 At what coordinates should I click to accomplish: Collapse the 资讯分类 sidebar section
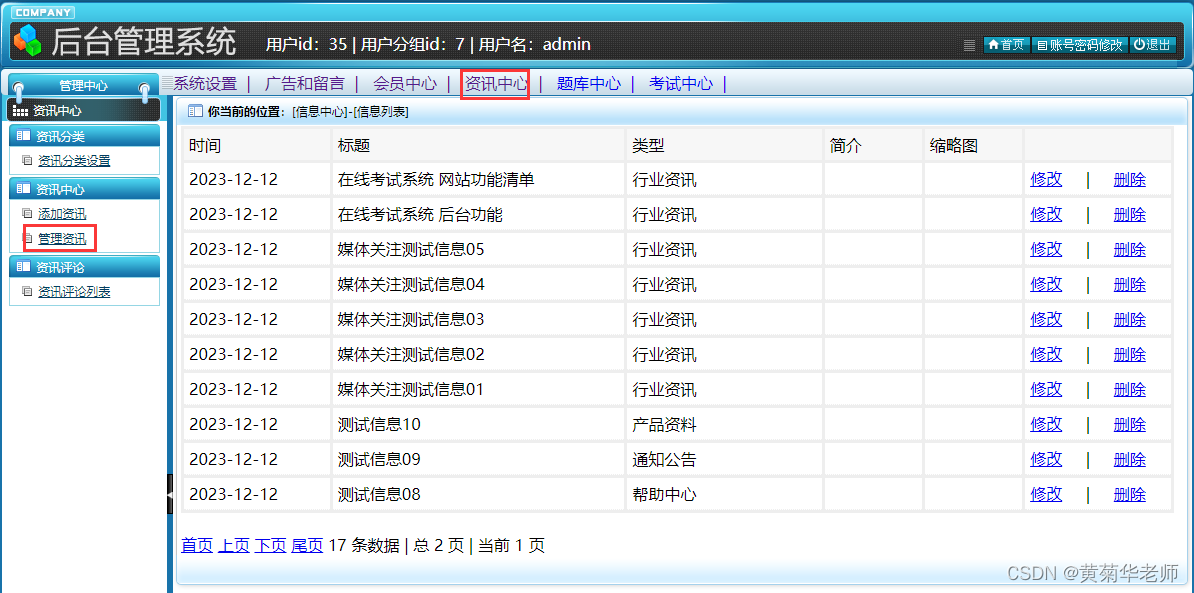click(x=84, y=136)
